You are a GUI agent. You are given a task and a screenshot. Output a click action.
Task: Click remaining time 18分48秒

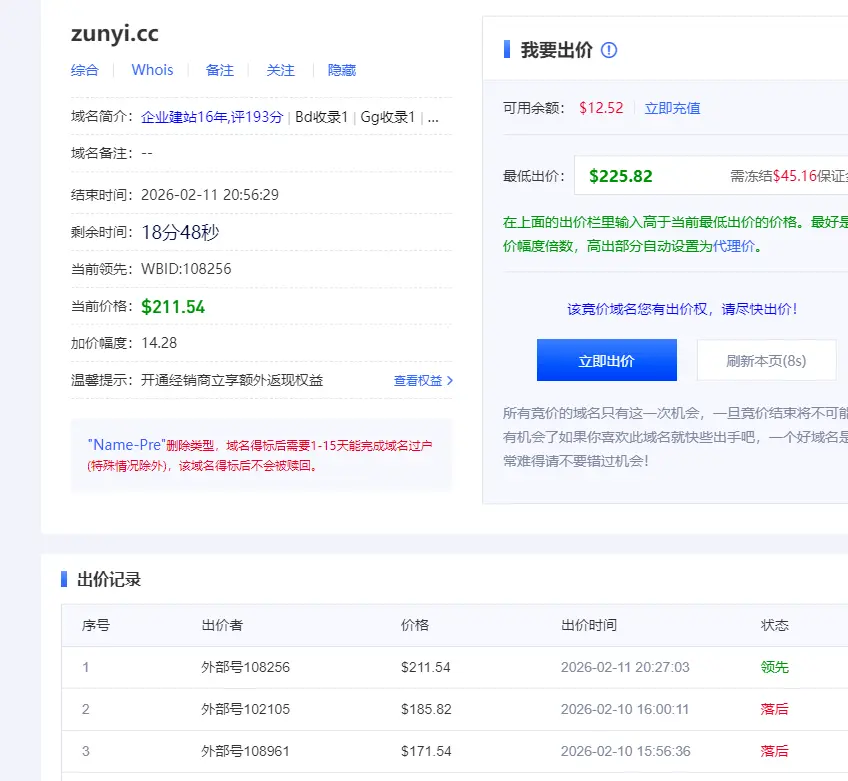(x=180, y=233)
